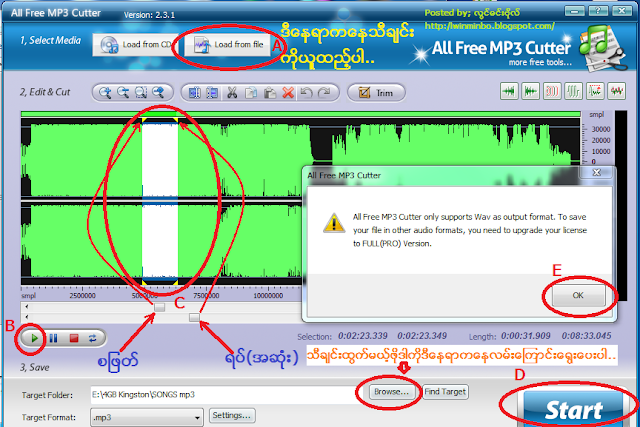Click the Load from file button
The width and height of the screenshot is (640, 427).
pyautogui.click(x=227, y=45)
